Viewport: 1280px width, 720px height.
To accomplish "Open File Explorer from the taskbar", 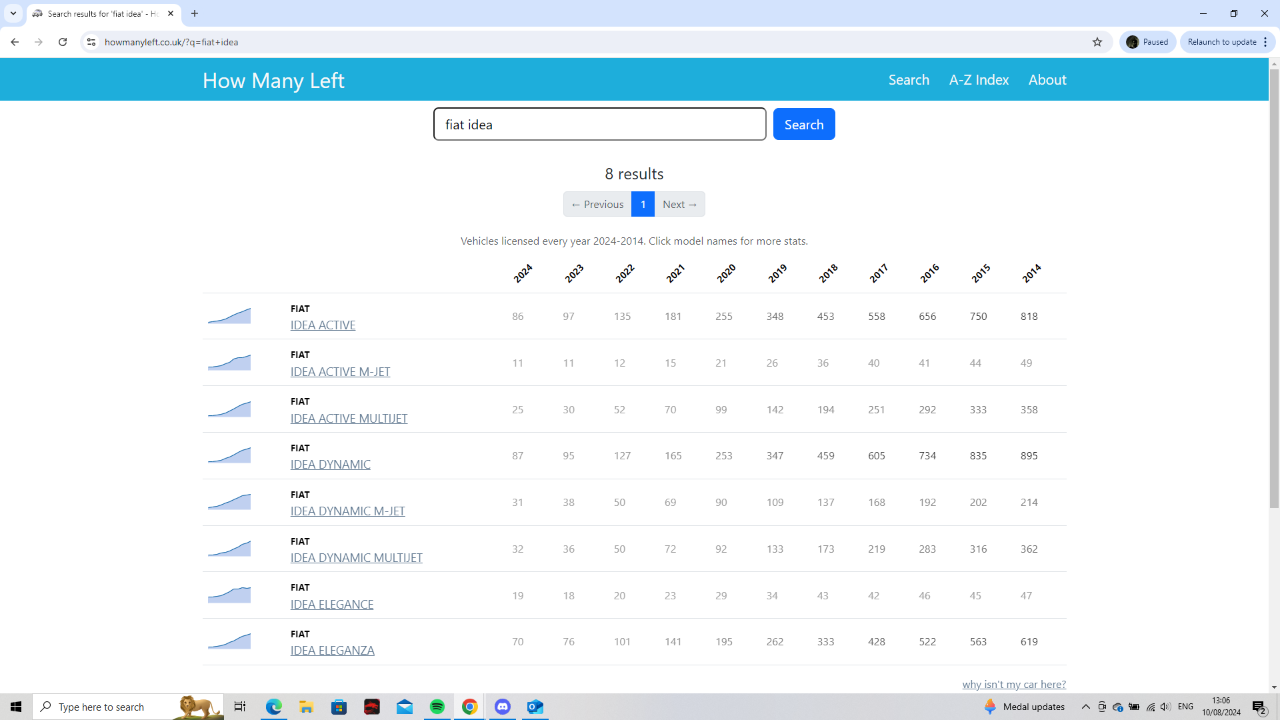I will [x=306, y=706].
